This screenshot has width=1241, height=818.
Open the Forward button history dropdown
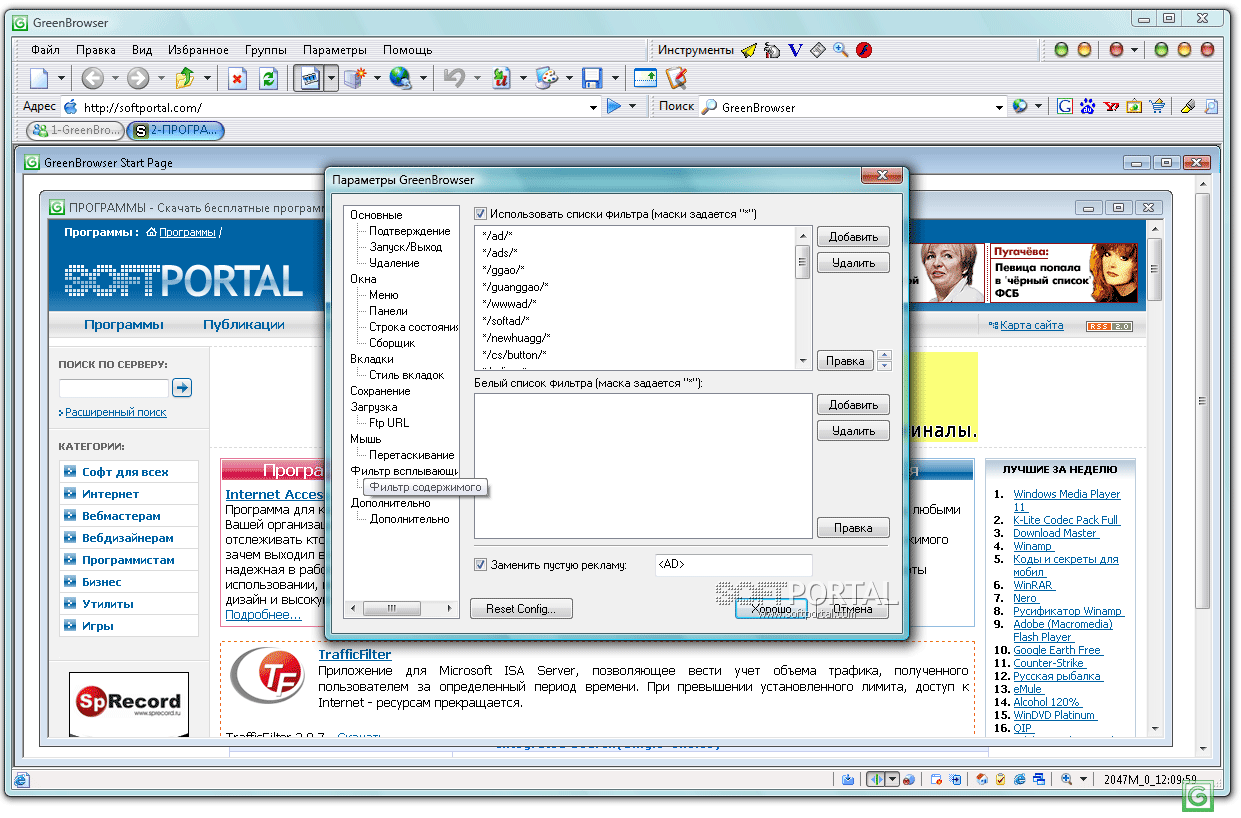coord(160,78)
